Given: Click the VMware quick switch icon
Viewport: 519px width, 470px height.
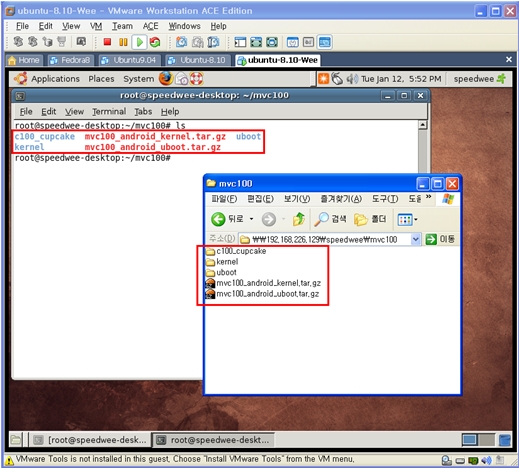Looking at the screenshot, I should (272, 42).
